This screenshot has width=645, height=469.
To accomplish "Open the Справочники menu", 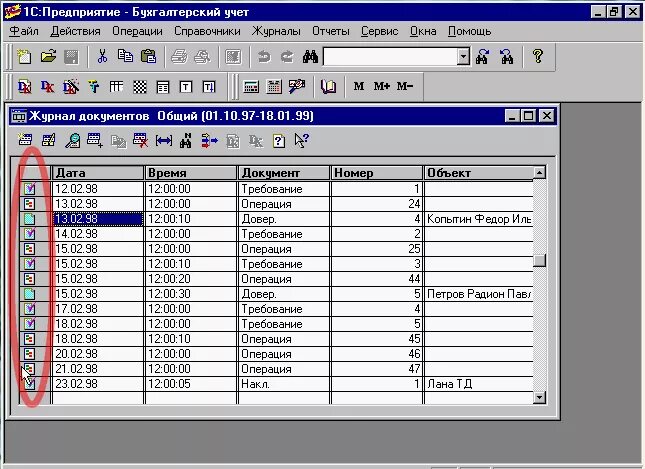I will tap(207, 31).
